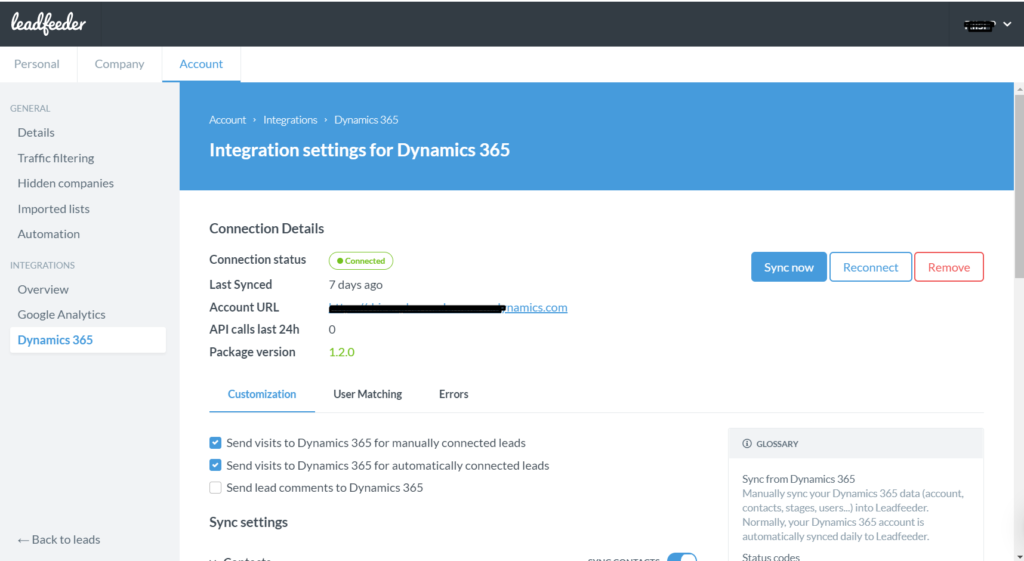
Task: Click Back to leads link
Action: coord(59,539)
